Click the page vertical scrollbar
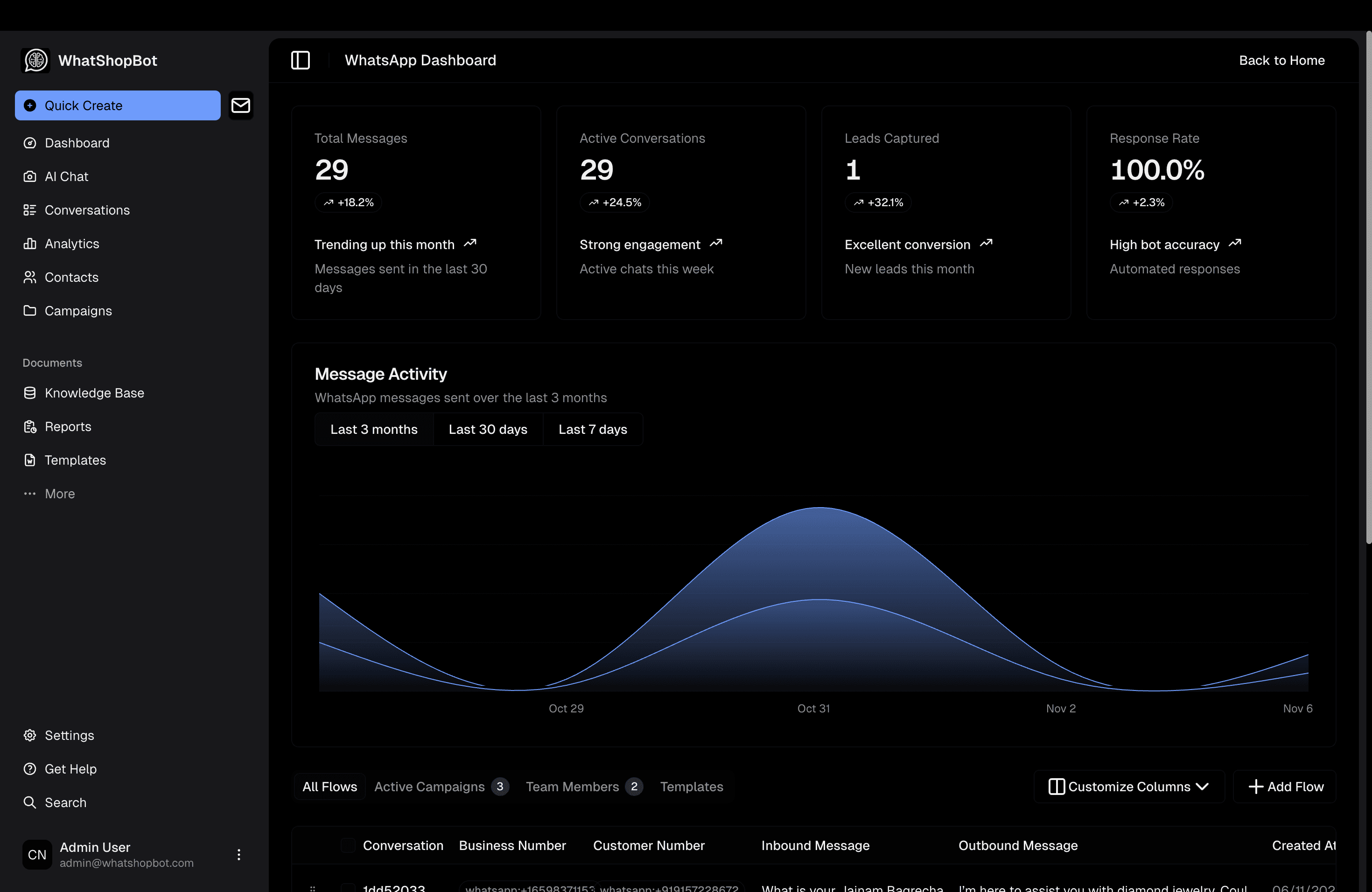Image resolution: width=1372 pixels, height=892 pixels. tap(1368, 288)
